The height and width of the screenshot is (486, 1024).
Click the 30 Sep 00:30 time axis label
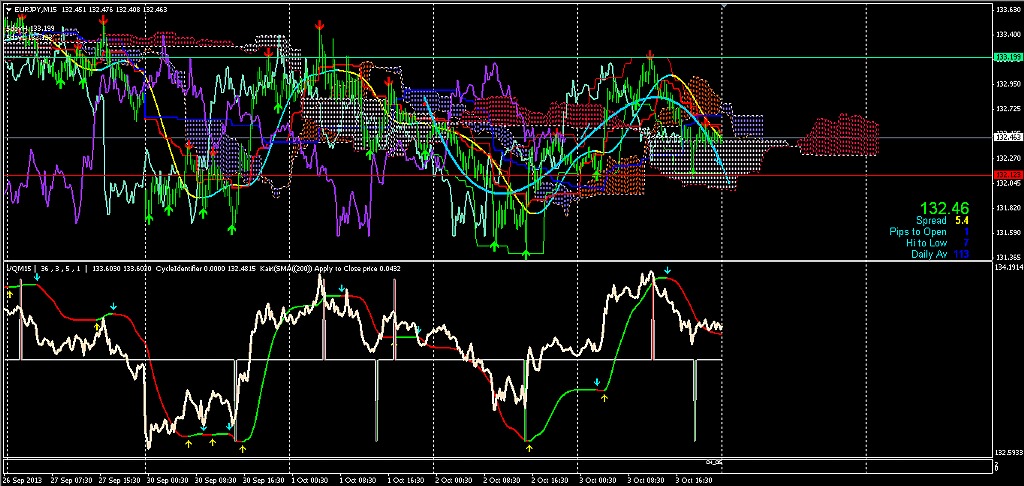click(x=166, y=480)
